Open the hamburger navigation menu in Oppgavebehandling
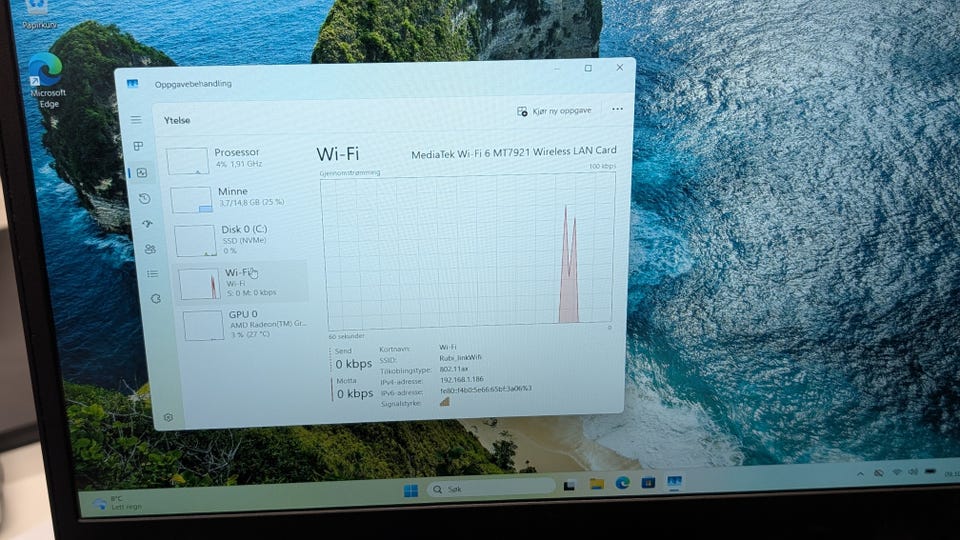The width and height of the screenshot is (960, 540). 136,119
